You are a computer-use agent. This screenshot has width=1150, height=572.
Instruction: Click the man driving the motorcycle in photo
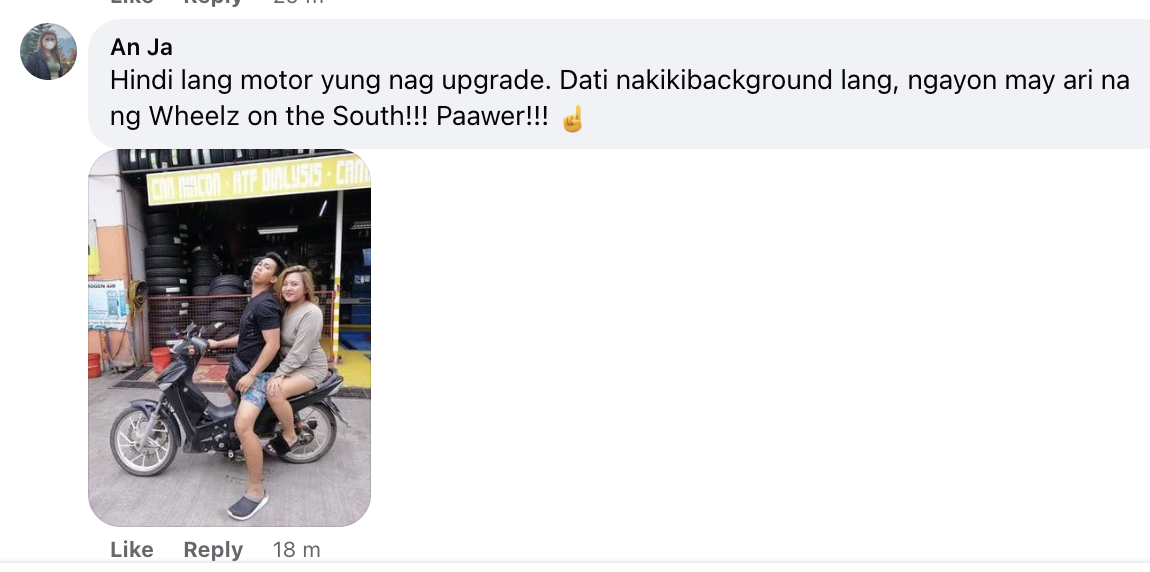(254, 367)
